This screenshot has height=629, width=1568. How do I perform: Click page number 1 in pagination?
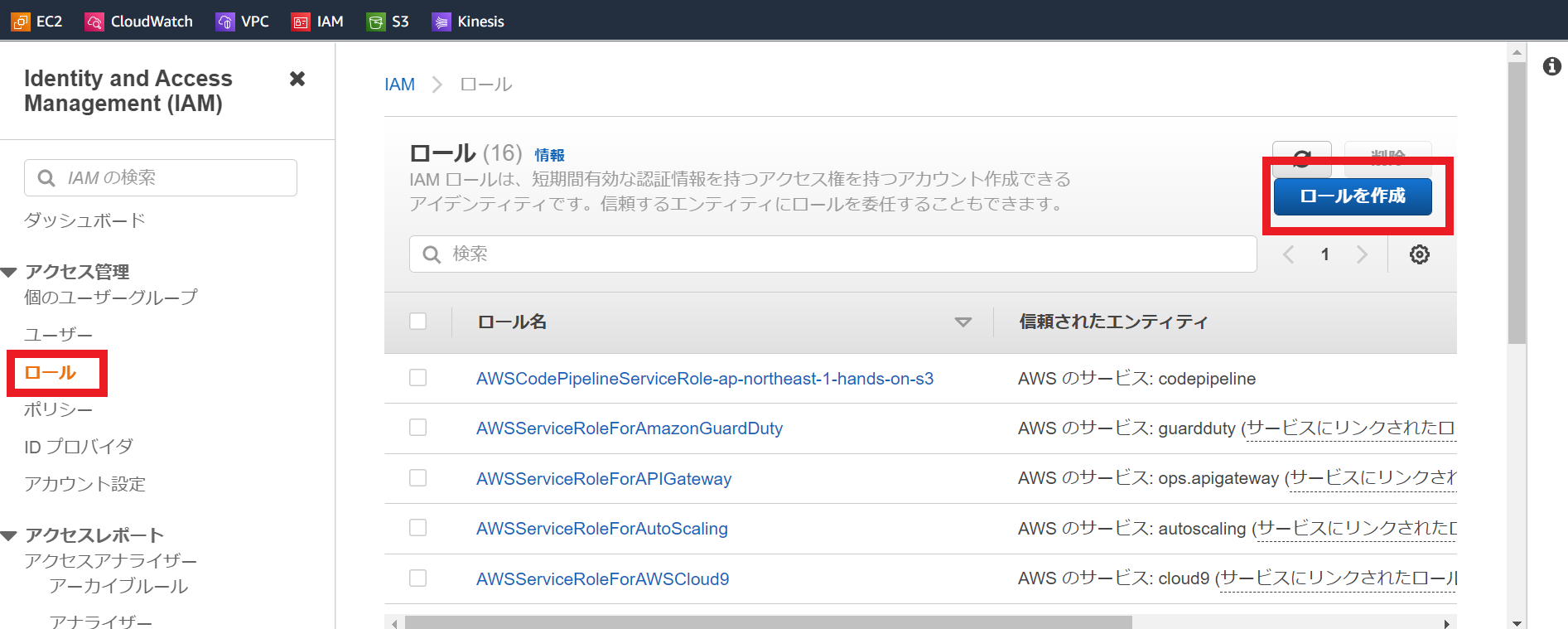pyautogui.click(x=1325, y=254)
